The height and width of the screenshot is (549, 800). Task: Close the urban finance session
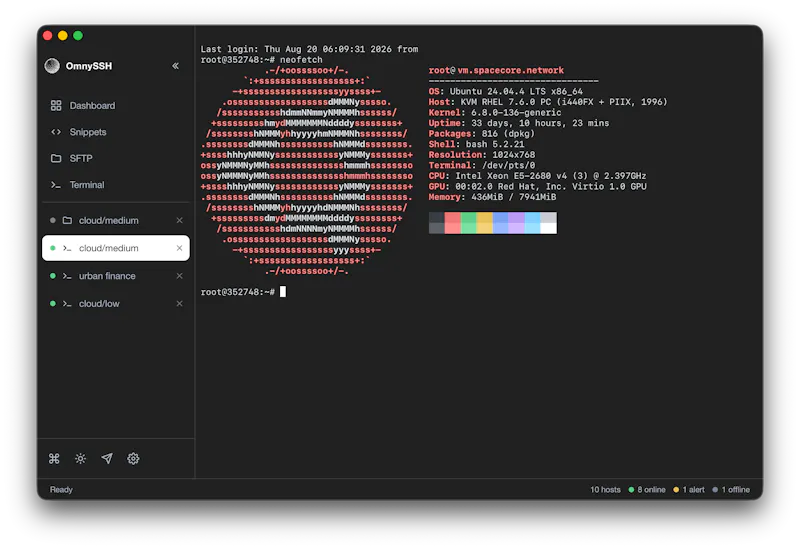click(x=180, y=276)
